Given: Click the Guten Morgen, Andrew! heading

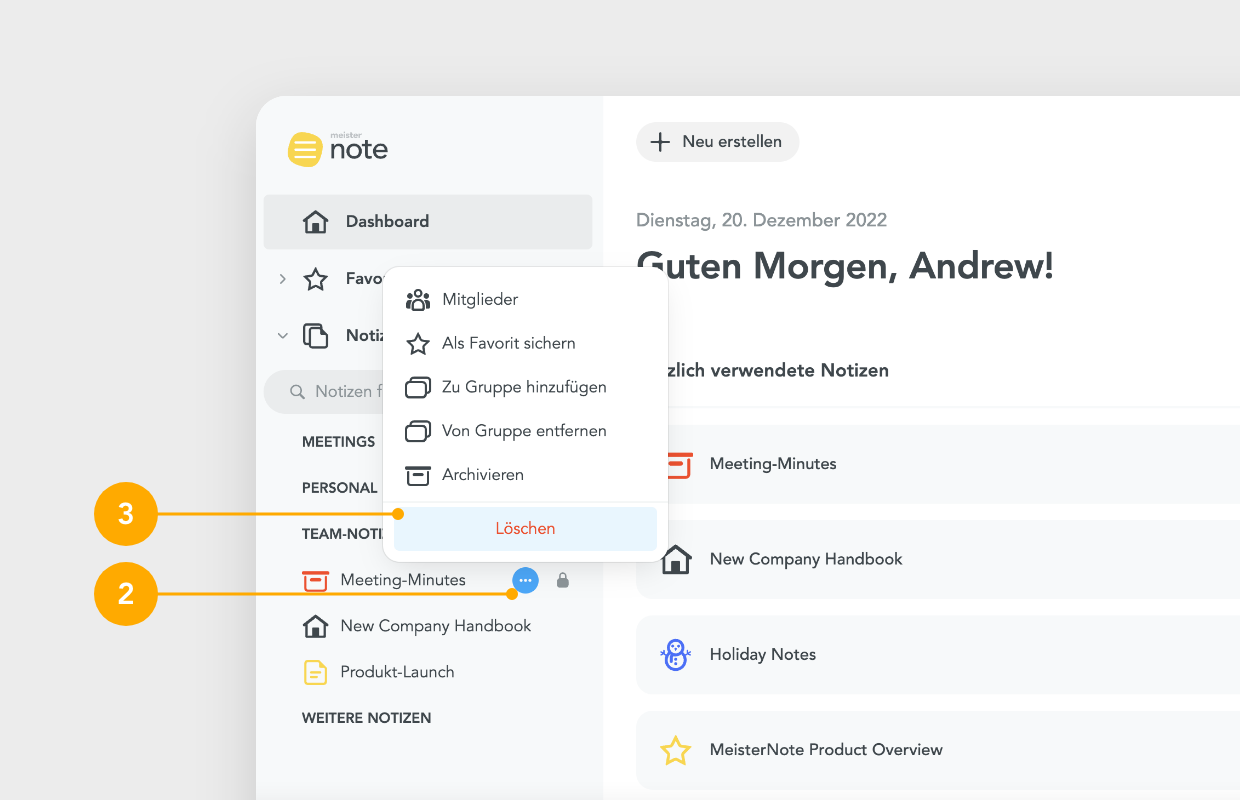Looking at the screenshot, I should coord(845,266).
